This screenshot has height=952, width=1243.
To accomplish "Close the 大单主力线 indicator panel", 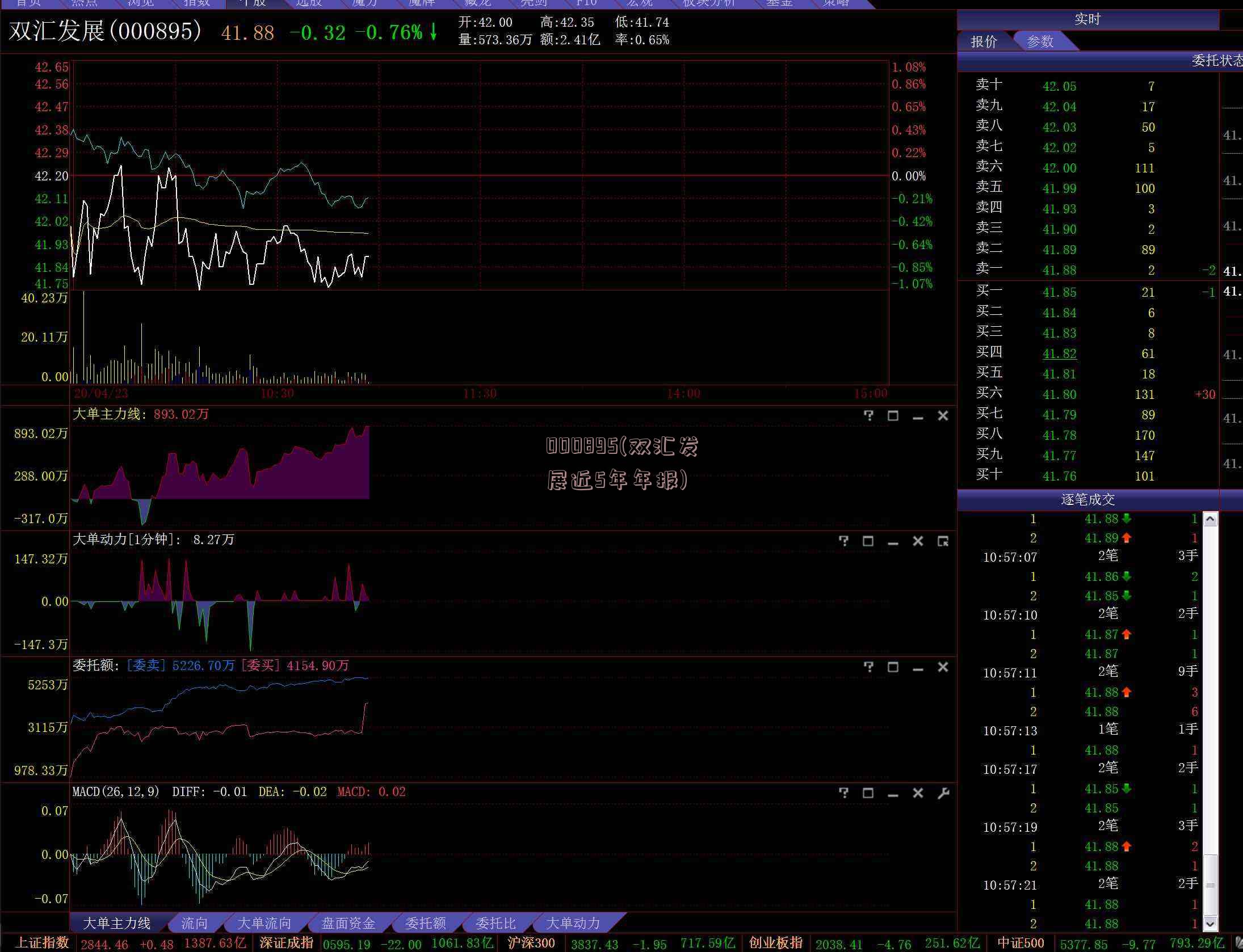I will pos(943,416).
